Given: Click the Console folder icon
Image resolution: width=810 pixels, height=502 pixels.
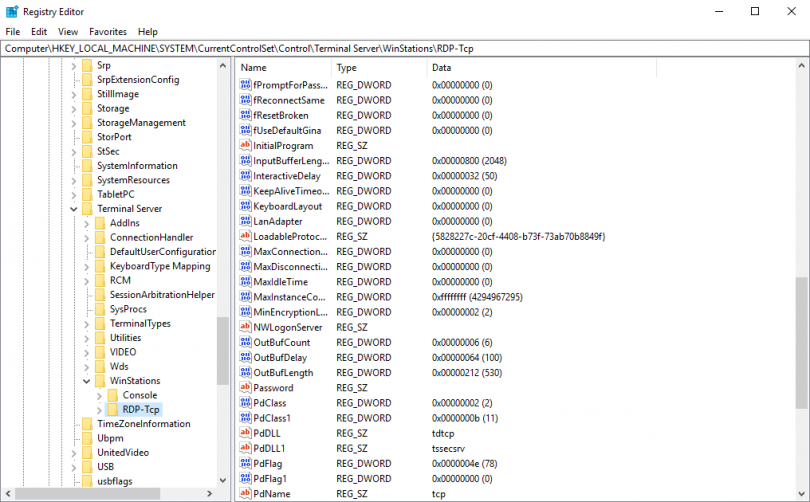Looking at the screenshot, I should pos(113,395).
